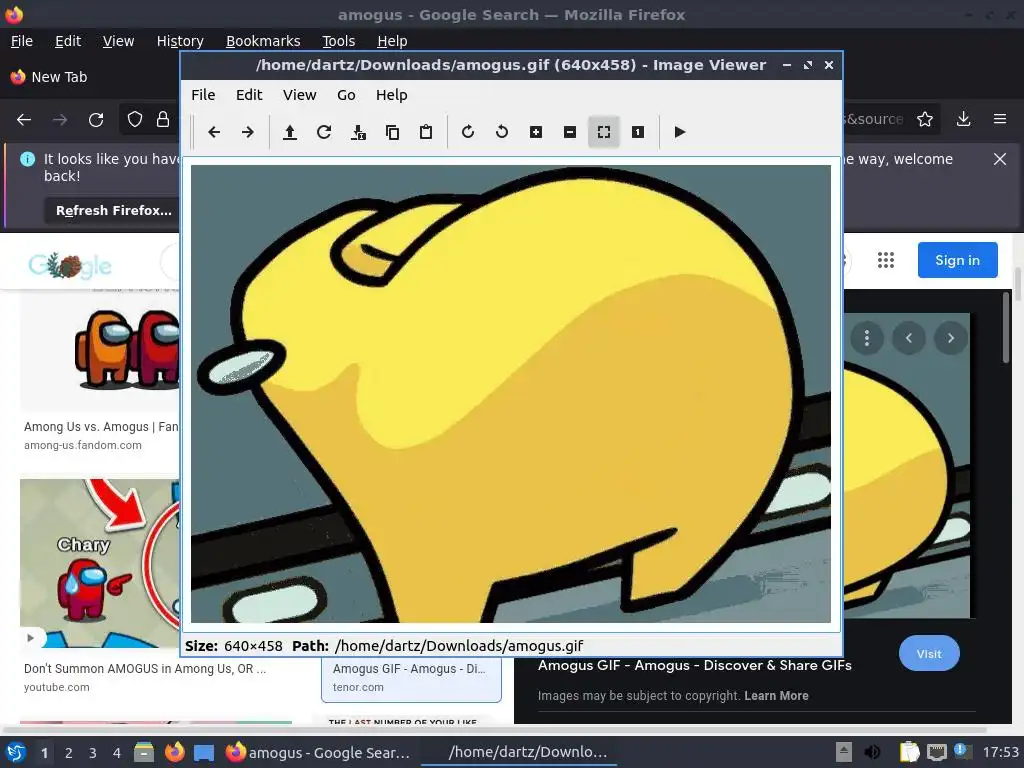The image size is (1024, 768).
Task: Copy the image using toolbar copy icon
Action: [x=392, y=132]
